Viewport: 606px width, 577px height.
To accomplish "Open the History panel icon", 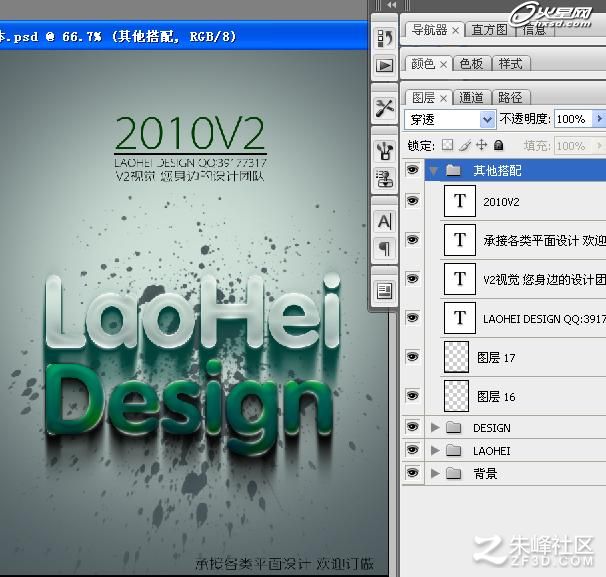I will coord(385,38).
